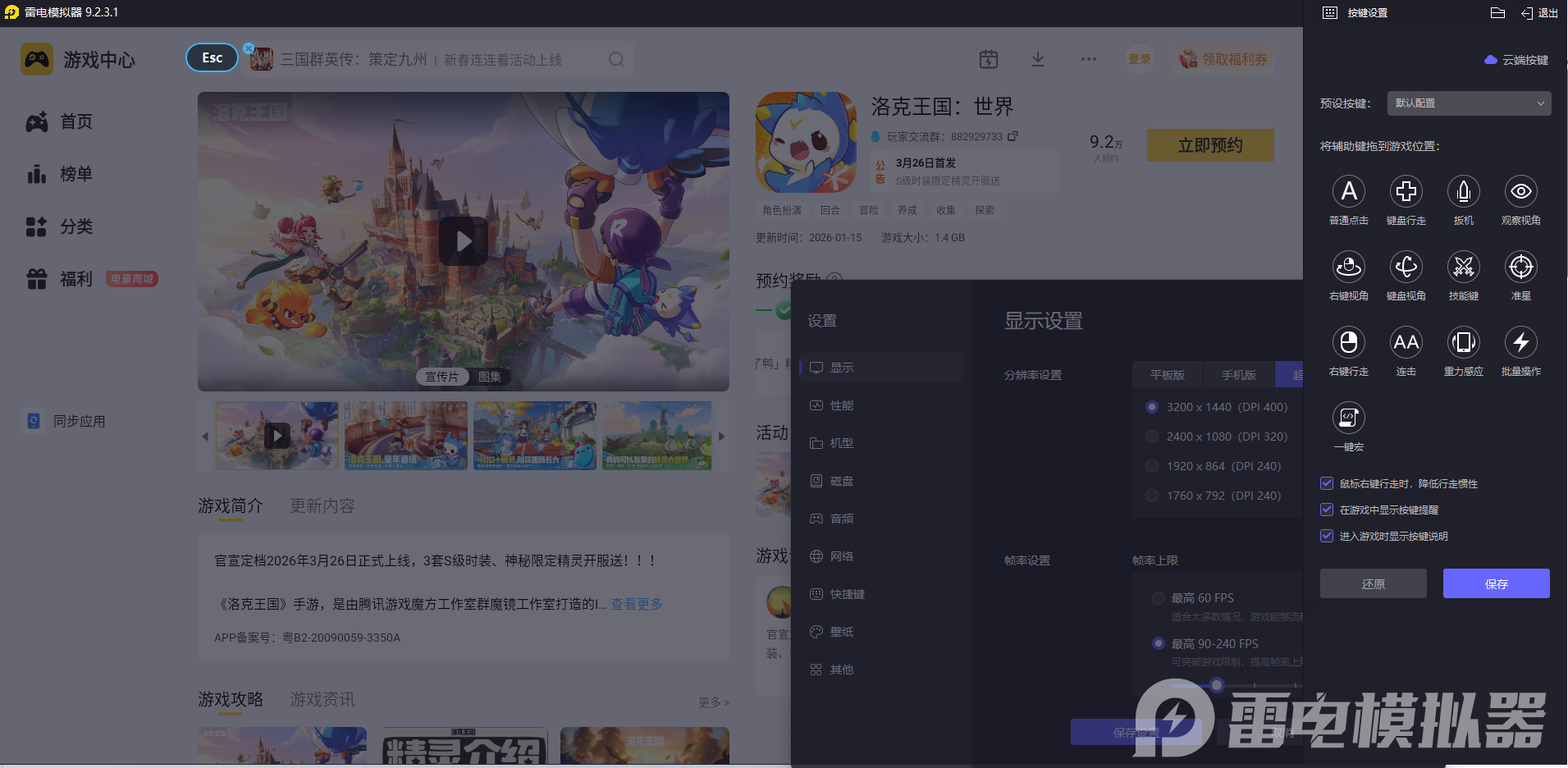Viewport: 1568px width, 768px height.
Task: Open the downloads icon in game center
Action: pos(1038,59)
